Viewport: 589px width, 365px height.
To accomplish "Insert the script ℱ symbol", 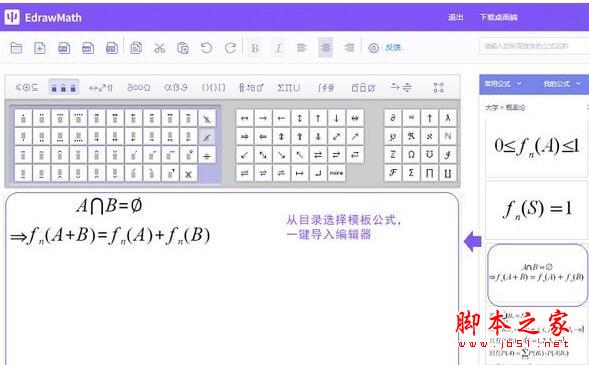I will coord(393,173).
